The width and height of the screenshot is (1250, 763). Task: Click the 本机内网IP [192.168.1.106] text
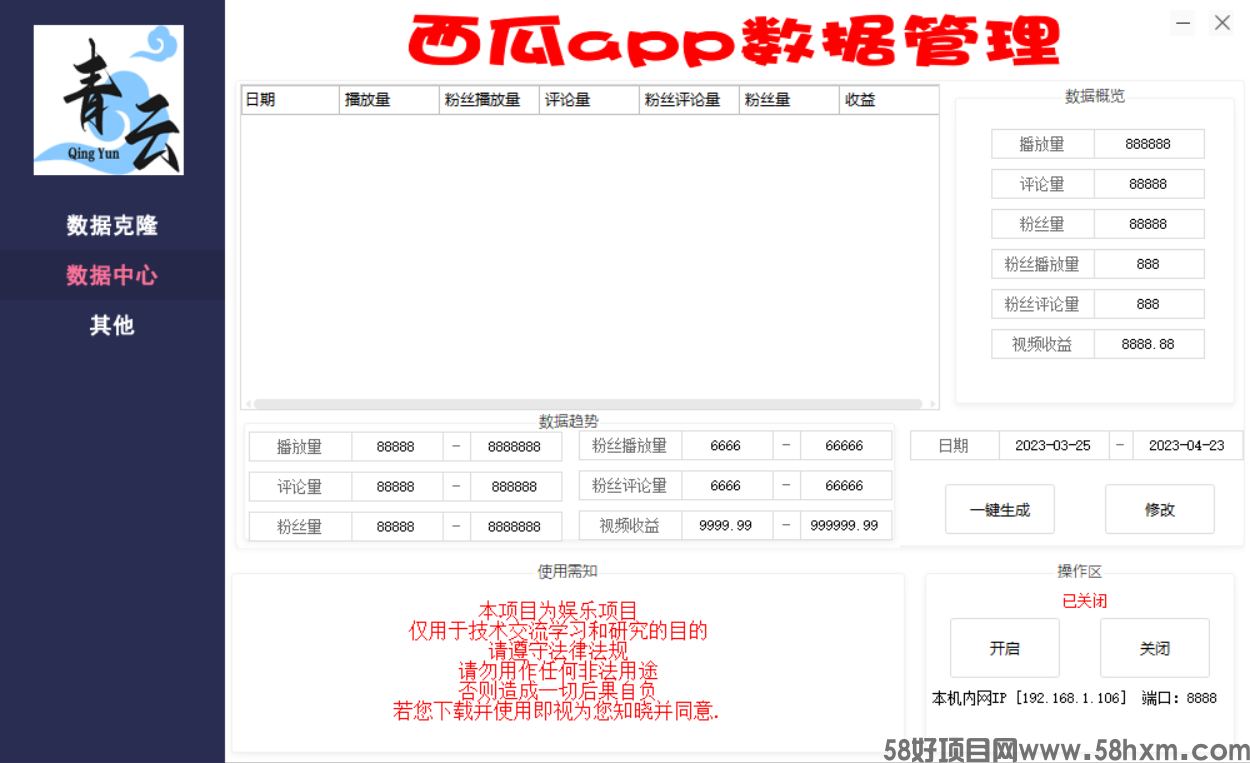click(x=1029, y=698)
